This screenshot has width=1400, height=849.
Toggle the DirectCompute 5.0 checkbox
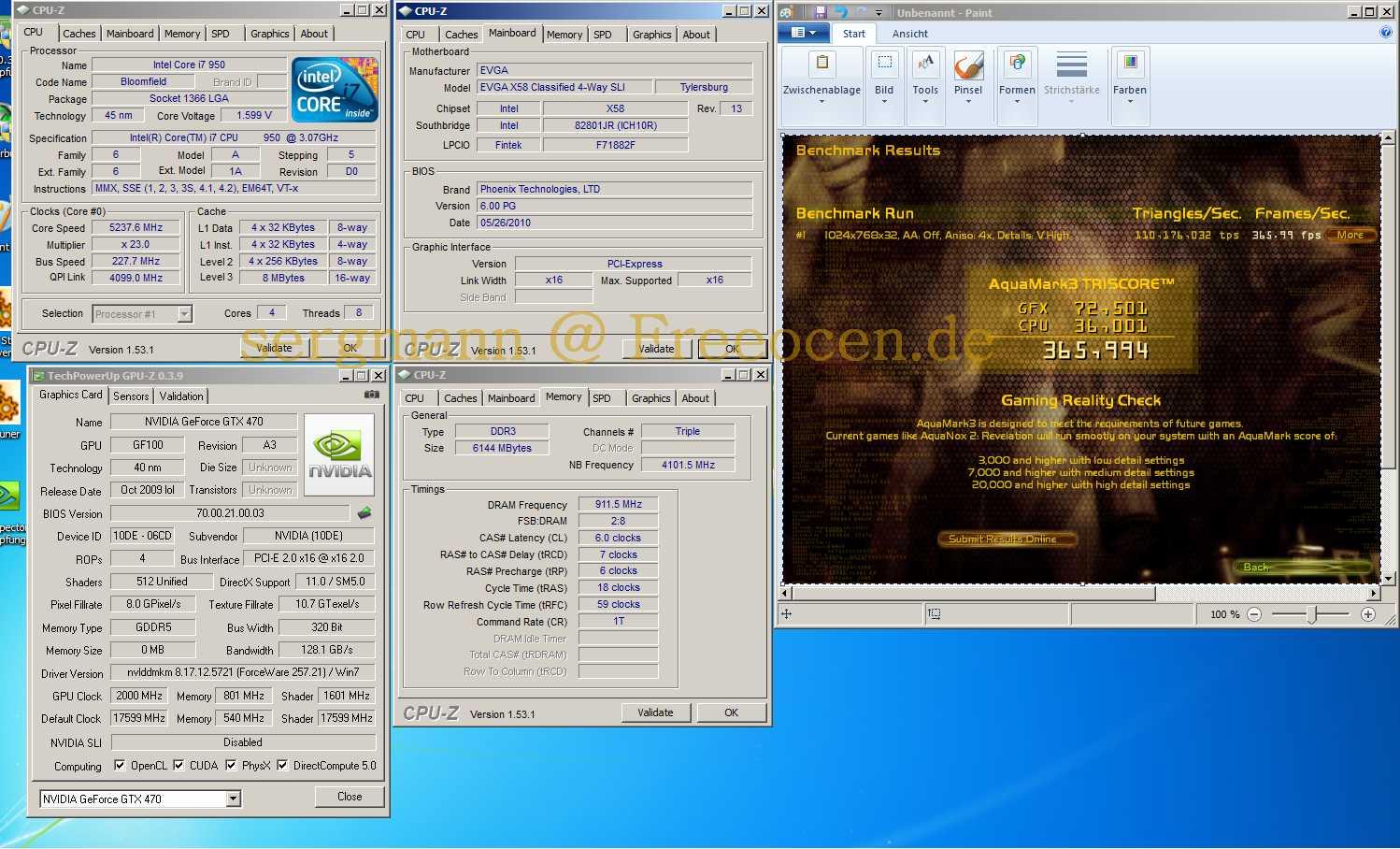282,765
